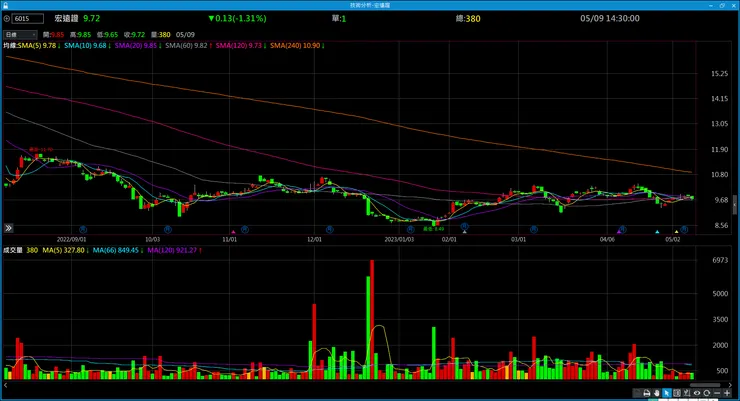Viewport: 740px width, 401px height.
Task: Click the circular event marker near 04/06
Action: tap(622, 229)
